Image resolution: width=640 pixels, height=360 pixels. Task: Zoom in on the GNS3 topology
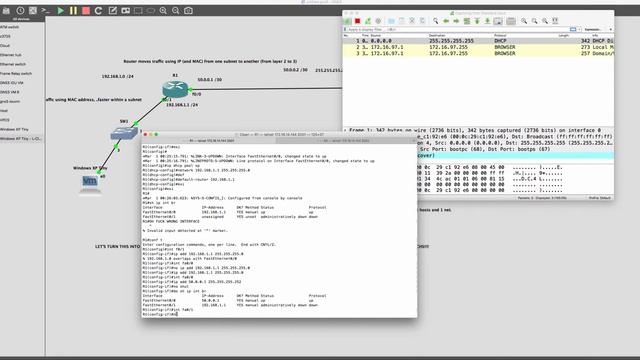pos(163,11)
